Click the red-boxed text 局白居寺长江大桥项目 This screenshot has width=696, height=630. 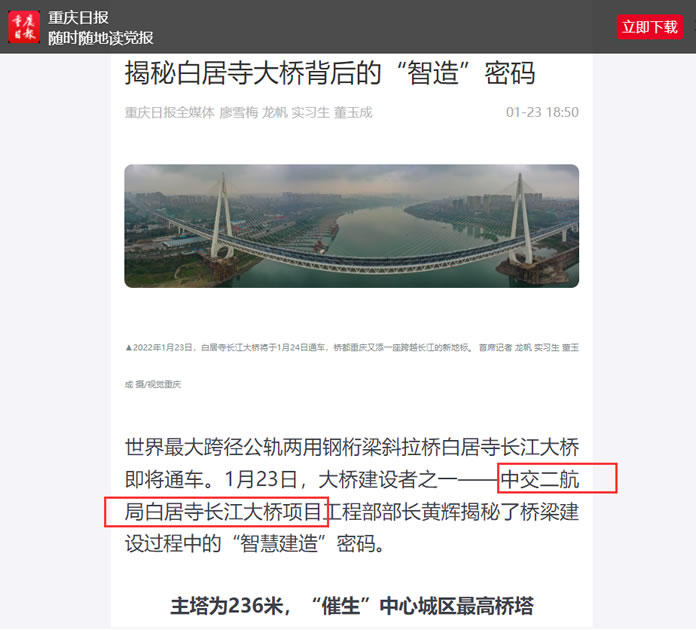(x=223, y=511)
